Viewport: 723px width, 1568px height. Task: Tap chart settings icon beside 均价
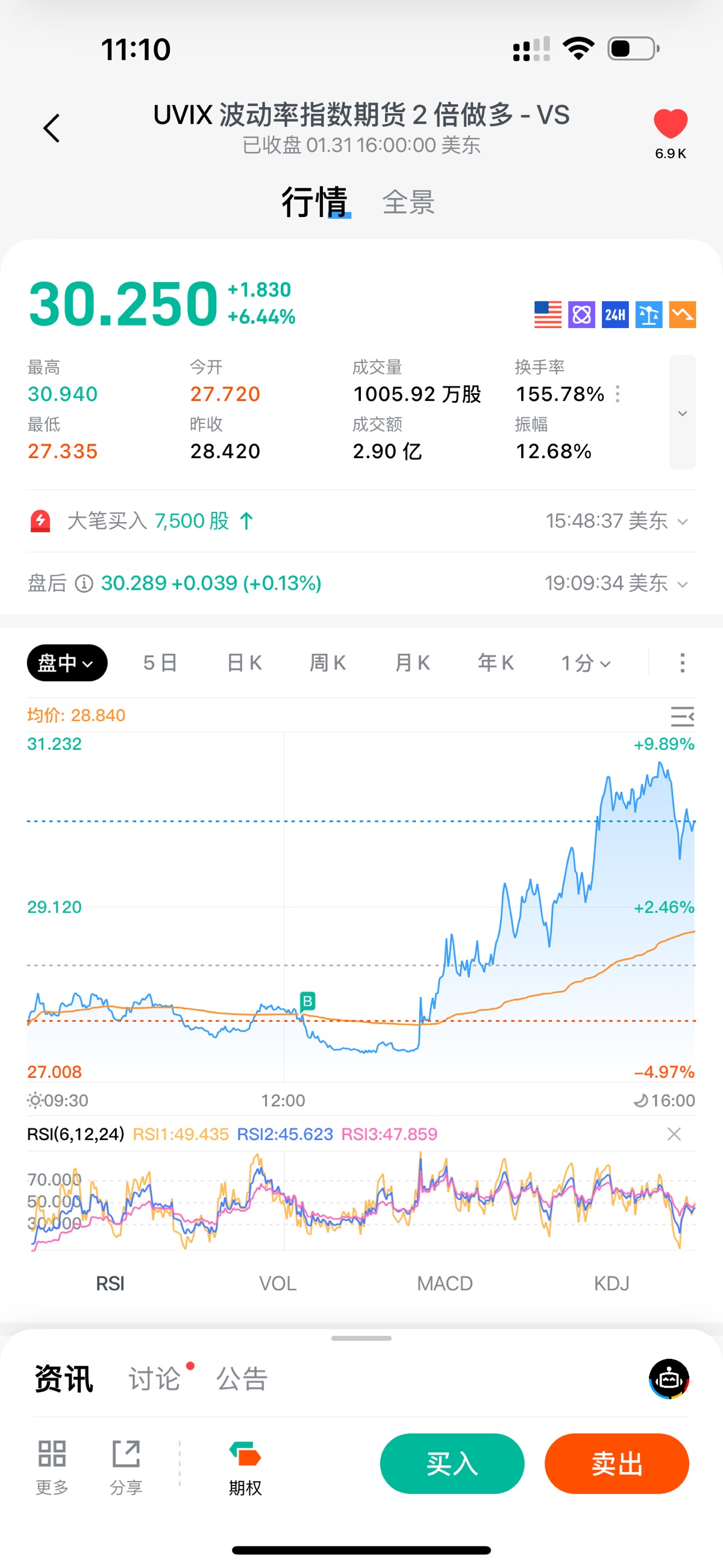point(681,716)
